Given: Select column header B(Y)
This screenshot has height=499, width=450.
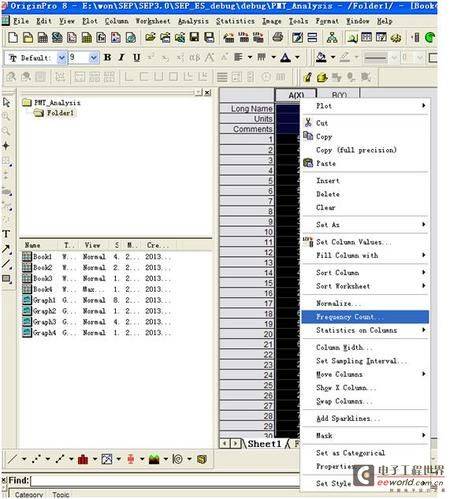Looking at the screenshot, I should [339, 95].
